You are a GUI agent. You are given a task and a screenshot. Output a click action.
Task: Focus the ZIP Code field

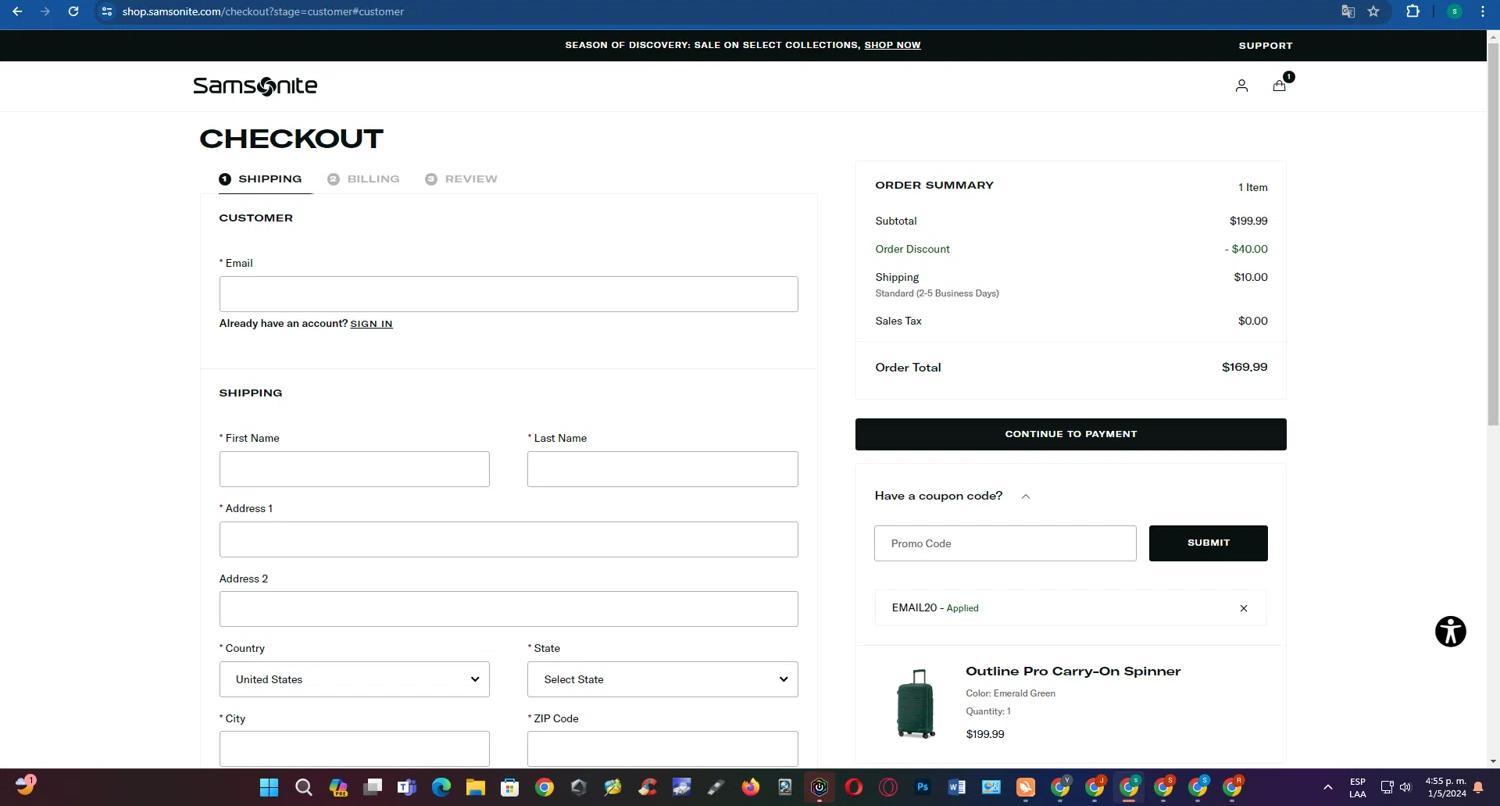[662, 748]
